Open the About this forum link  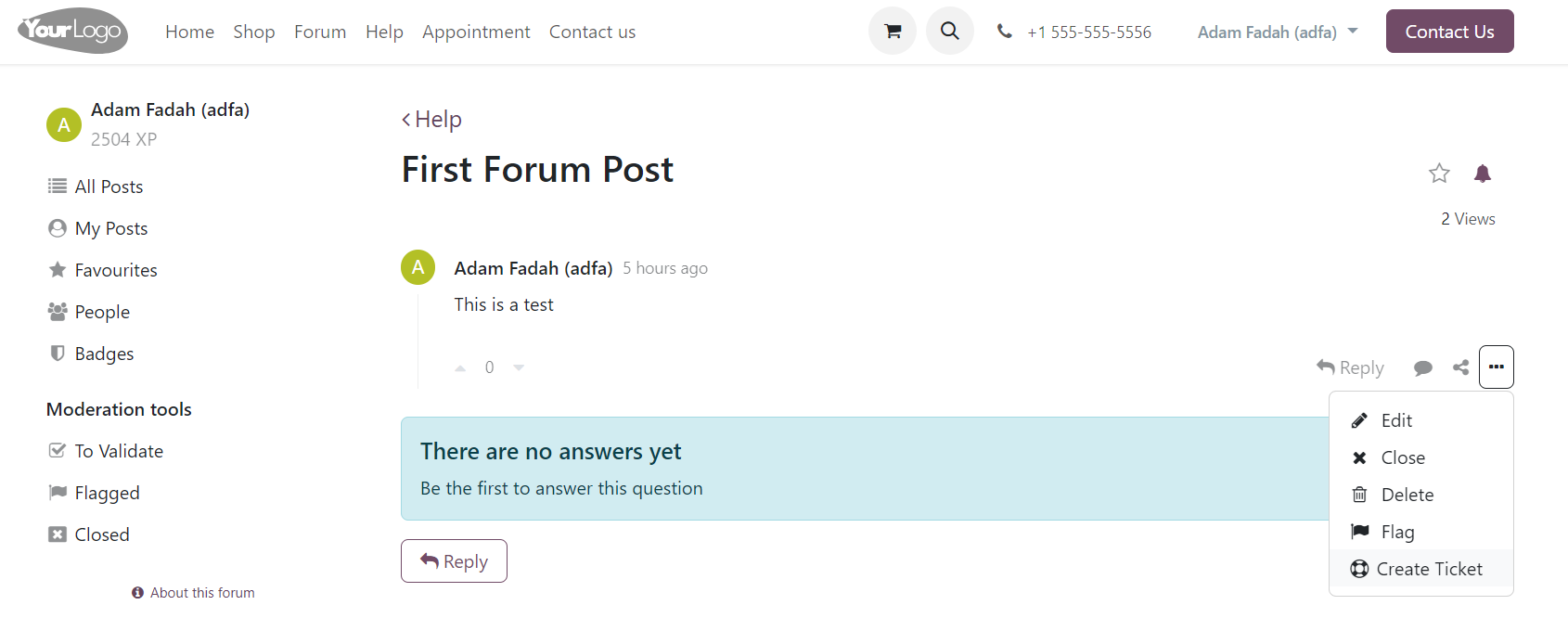[193, 593]
